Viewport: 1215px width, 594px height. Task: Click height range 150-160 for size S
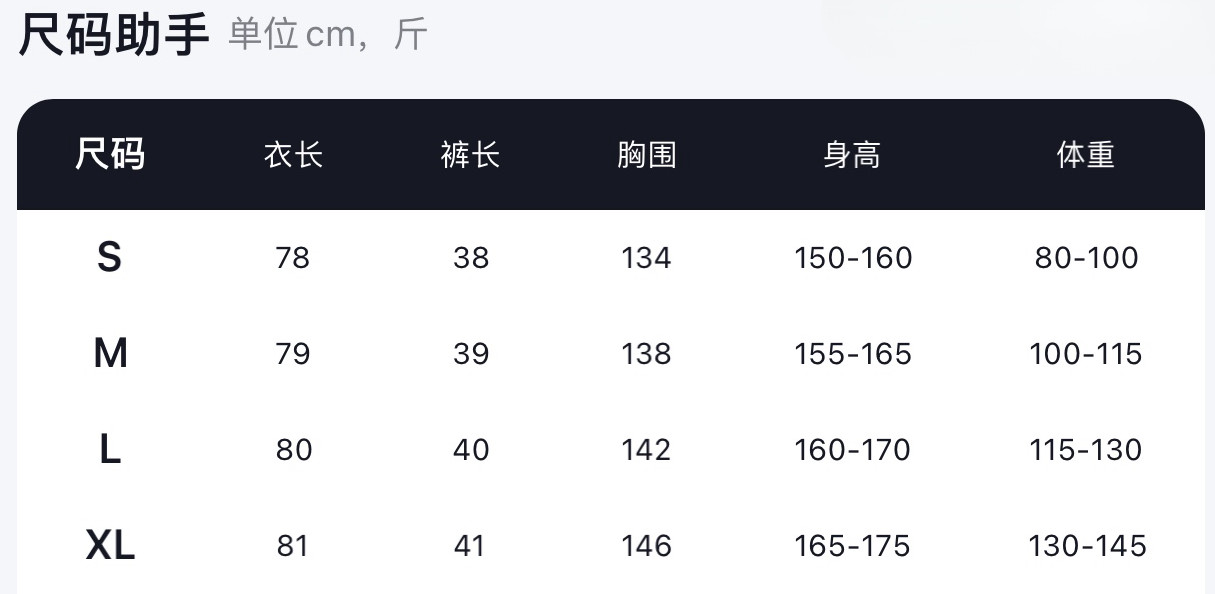coord(853,258)
